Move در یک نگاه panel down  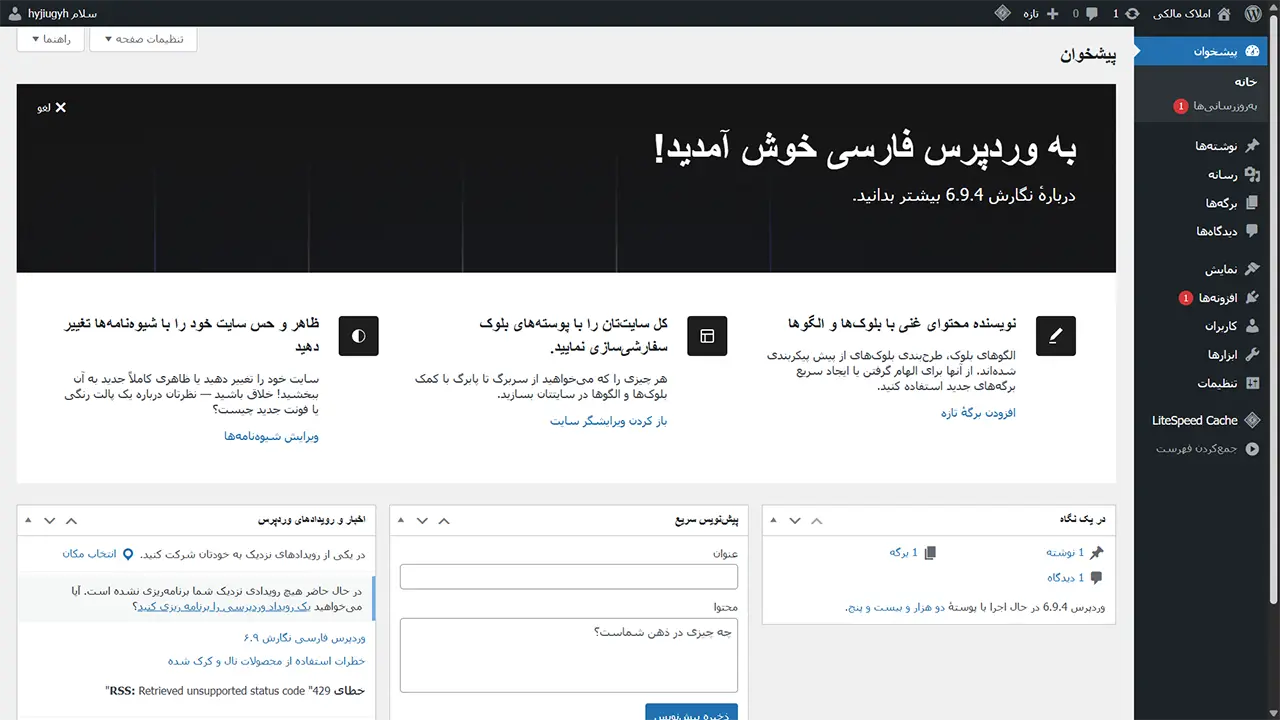pos(795,520)
